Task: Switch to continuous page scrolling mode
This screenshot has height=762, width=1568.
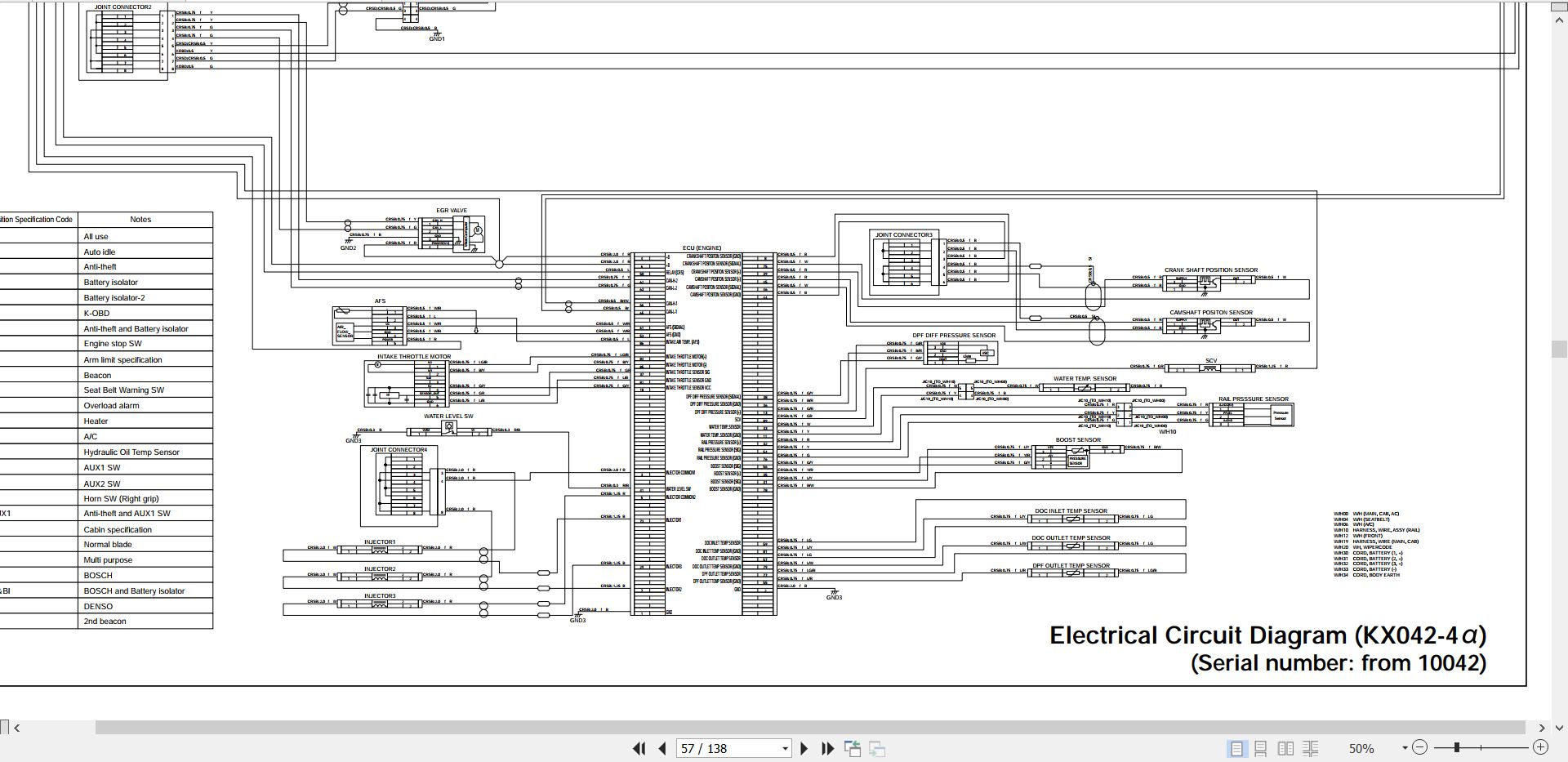Action: coord(1261,748)
